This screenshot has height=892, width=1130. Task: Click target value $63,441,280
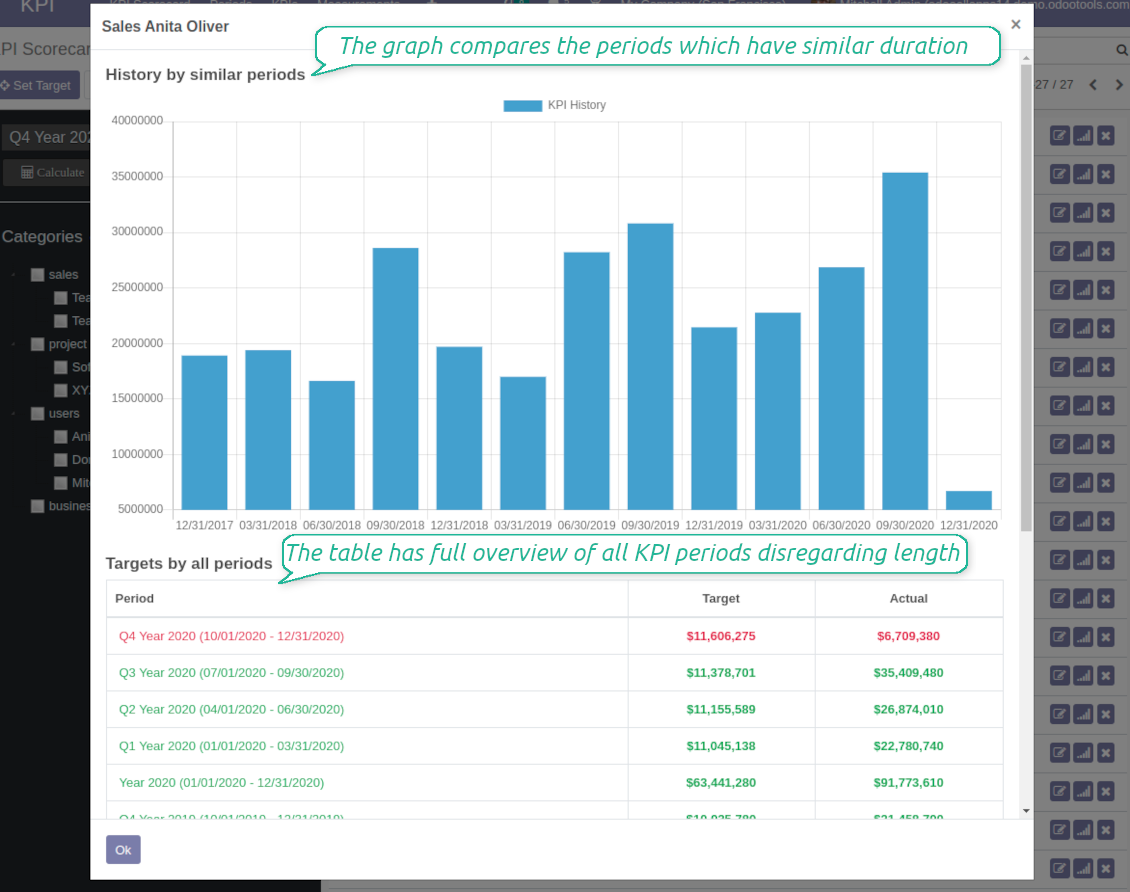[721, 782]
